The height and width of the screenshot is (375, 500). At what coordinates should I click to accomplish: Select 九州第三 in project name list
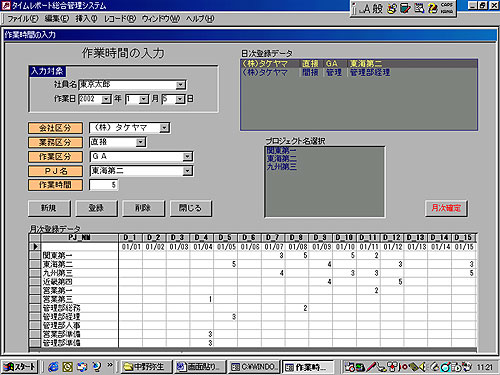[282, 167]
